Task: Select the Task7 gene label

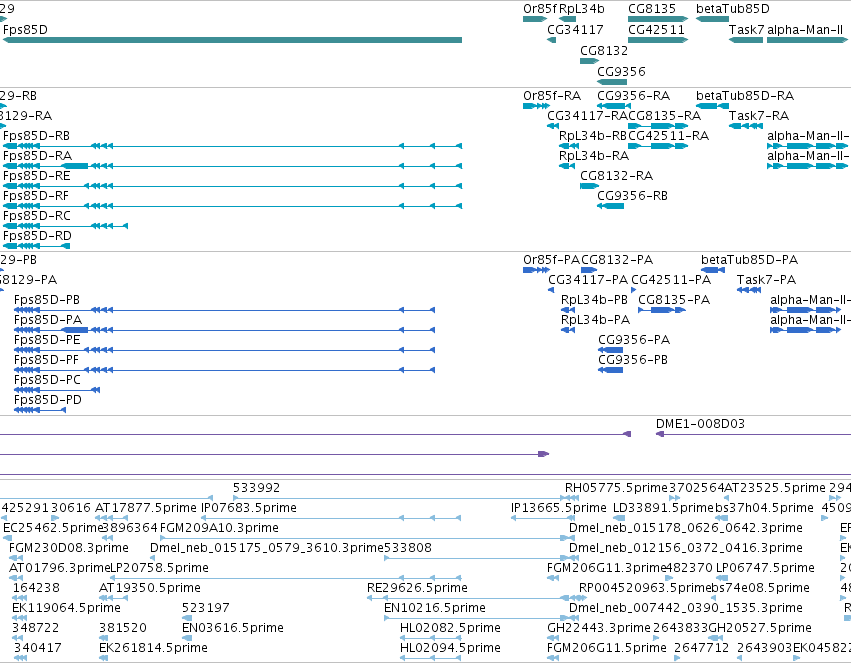Action: (x=746, y=30)
